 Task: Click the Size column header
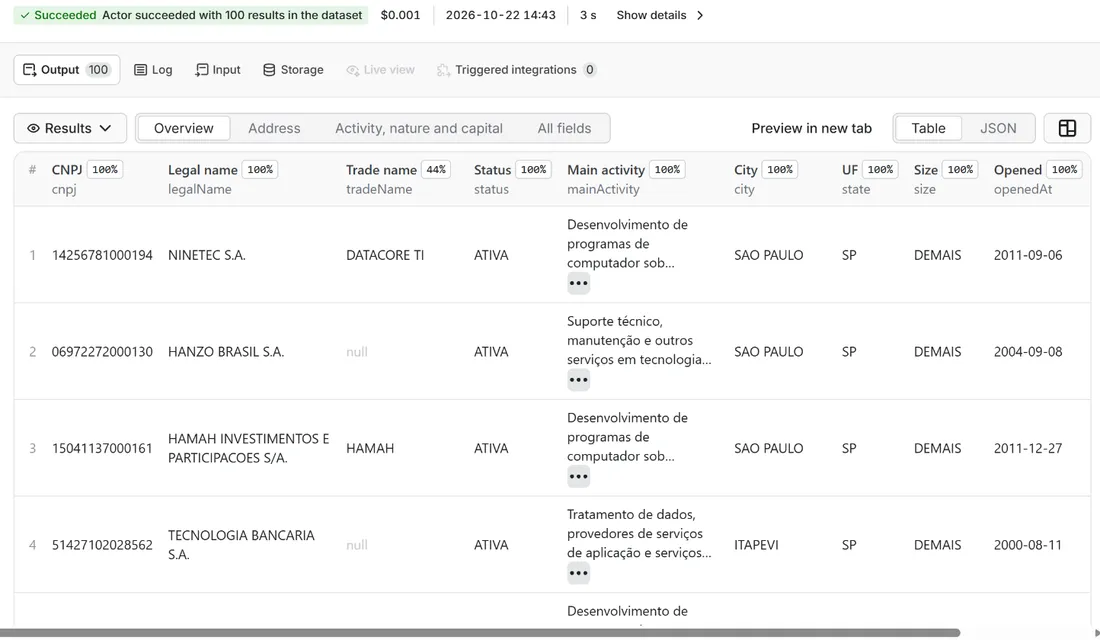click(926, 170)
